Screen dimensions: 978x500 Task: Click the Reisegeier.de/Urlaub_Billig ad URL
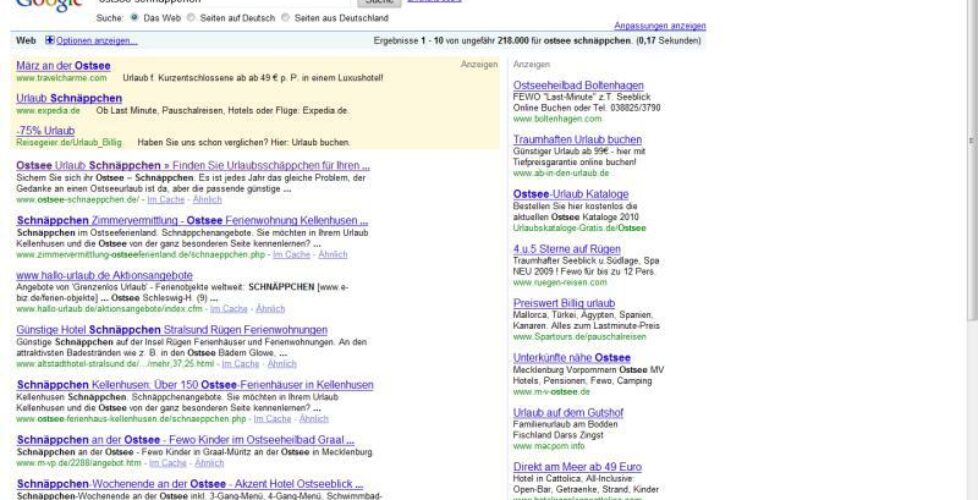(x=69, y=143)
